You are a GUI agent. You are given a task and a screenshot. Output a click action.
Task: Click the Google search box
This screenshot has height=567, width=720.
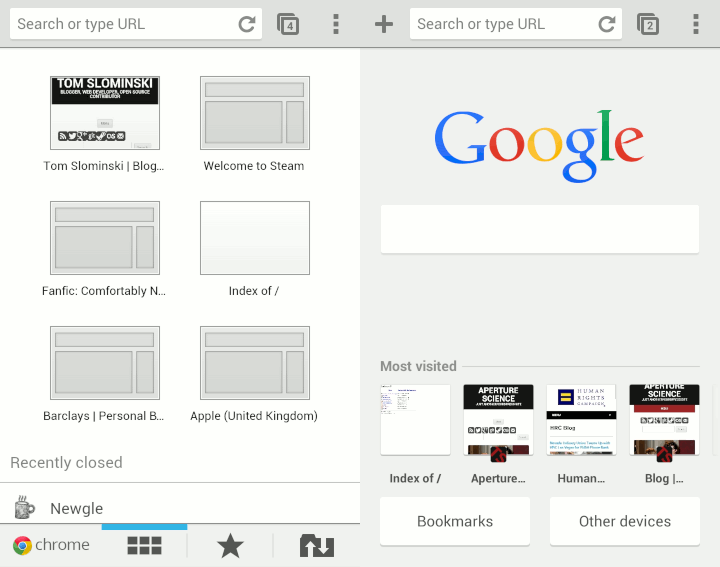click(540, 229)
